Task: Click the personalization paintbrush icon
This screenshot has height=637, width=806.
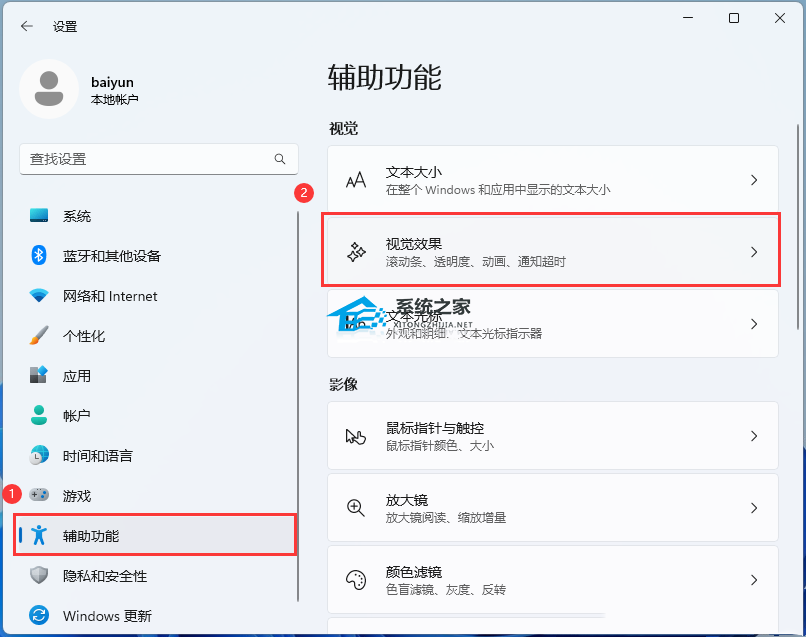Action: point(39,336)
